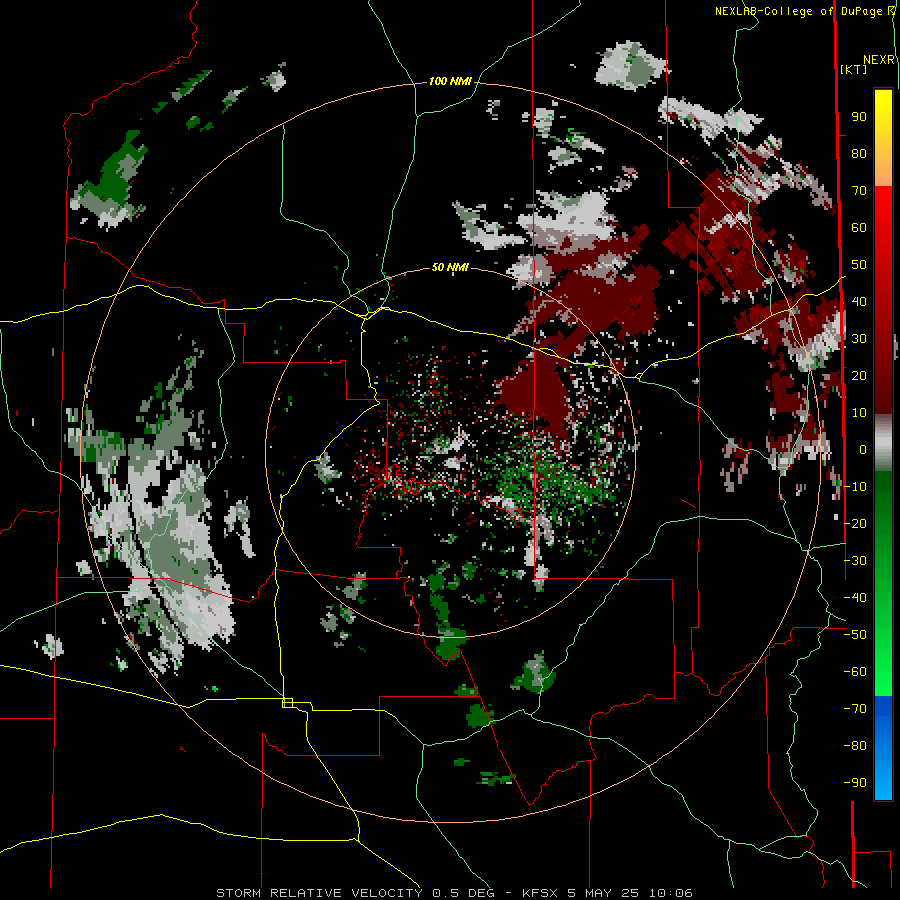Click the positive 70 scale value
The height and width of the screenshot is (900, 900).
(859, 191)
